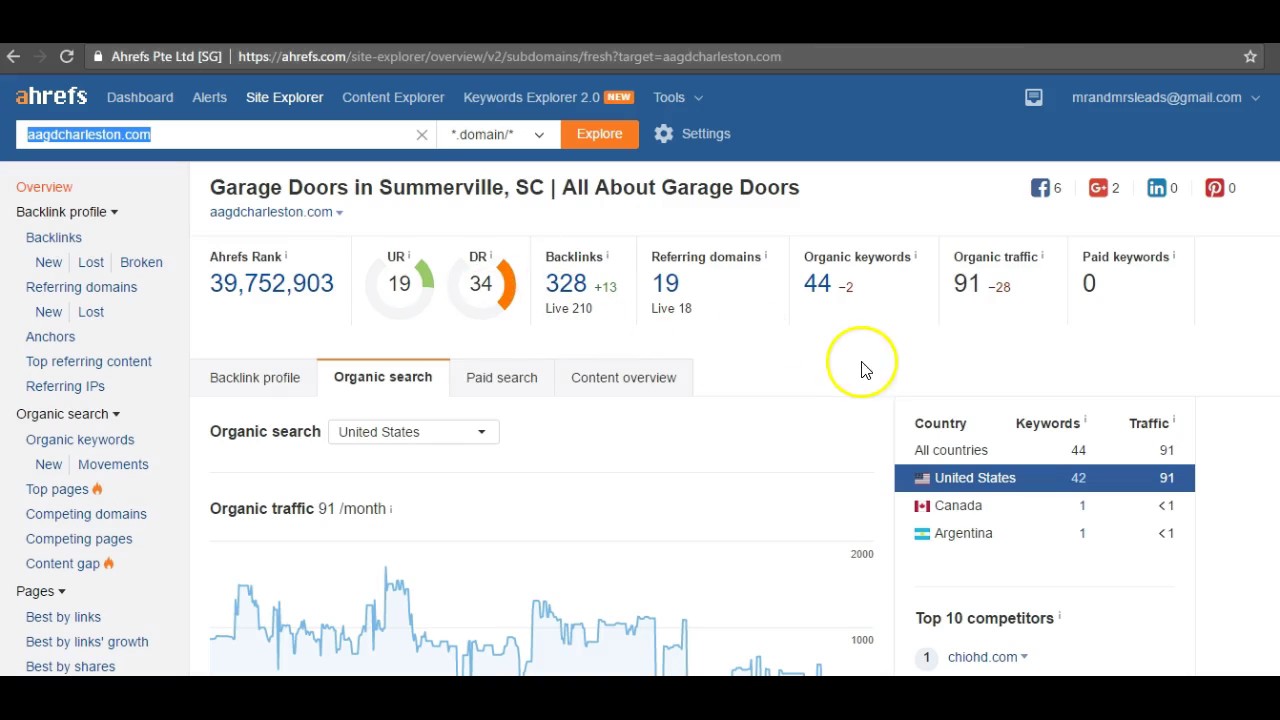The image size is (1280, 720).
Task: Open Top referring content link
Action: pyautogui.click(x=89, y=361)
